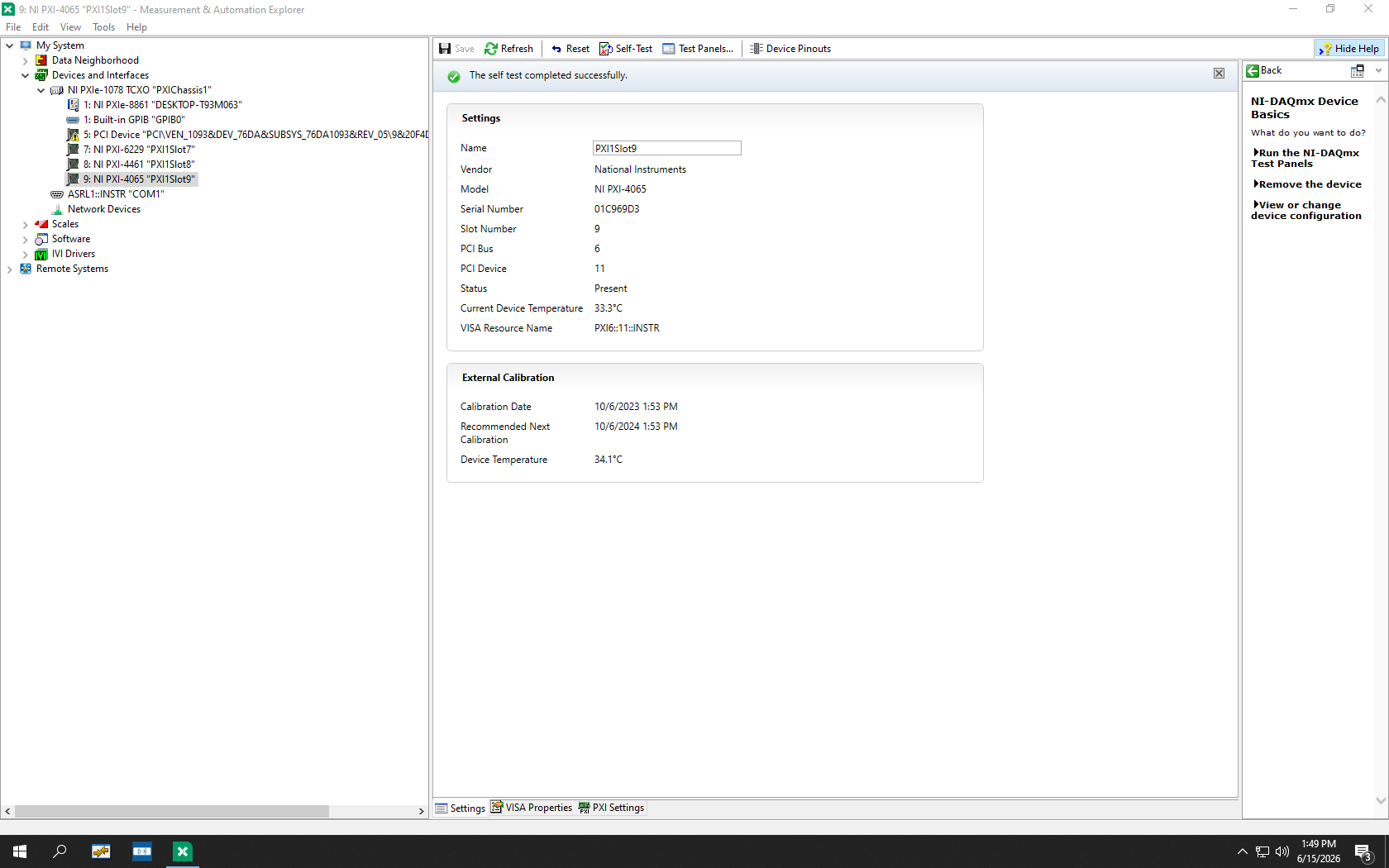The width and height of the screenshot is (1389, 868).
Task: Expand the Scales tree node
Action: [26, 224]
